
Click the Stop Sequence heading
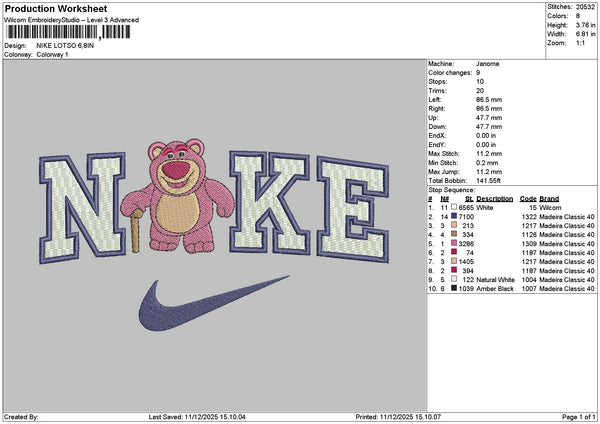452,190
